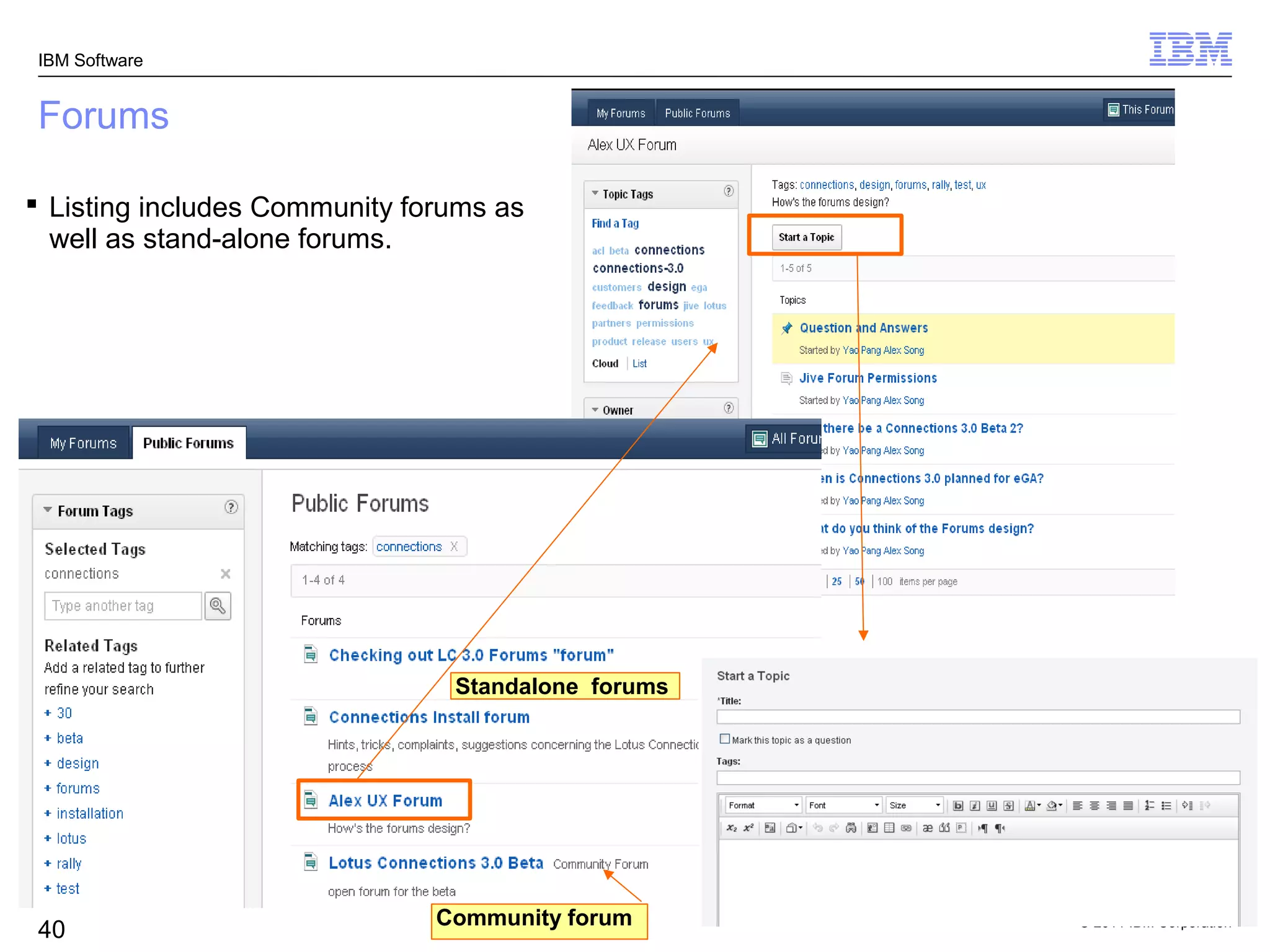The width and height of the screenshot is (1270, 952).
Task: Click the 'Type another tag' field
Action: pos(123,606)
